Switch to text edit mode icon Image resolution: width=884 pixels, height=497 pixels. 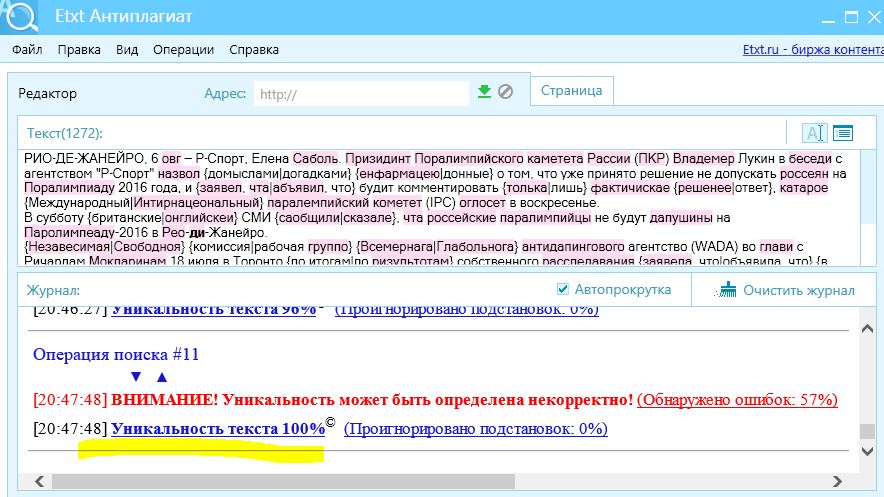(814, 133)
